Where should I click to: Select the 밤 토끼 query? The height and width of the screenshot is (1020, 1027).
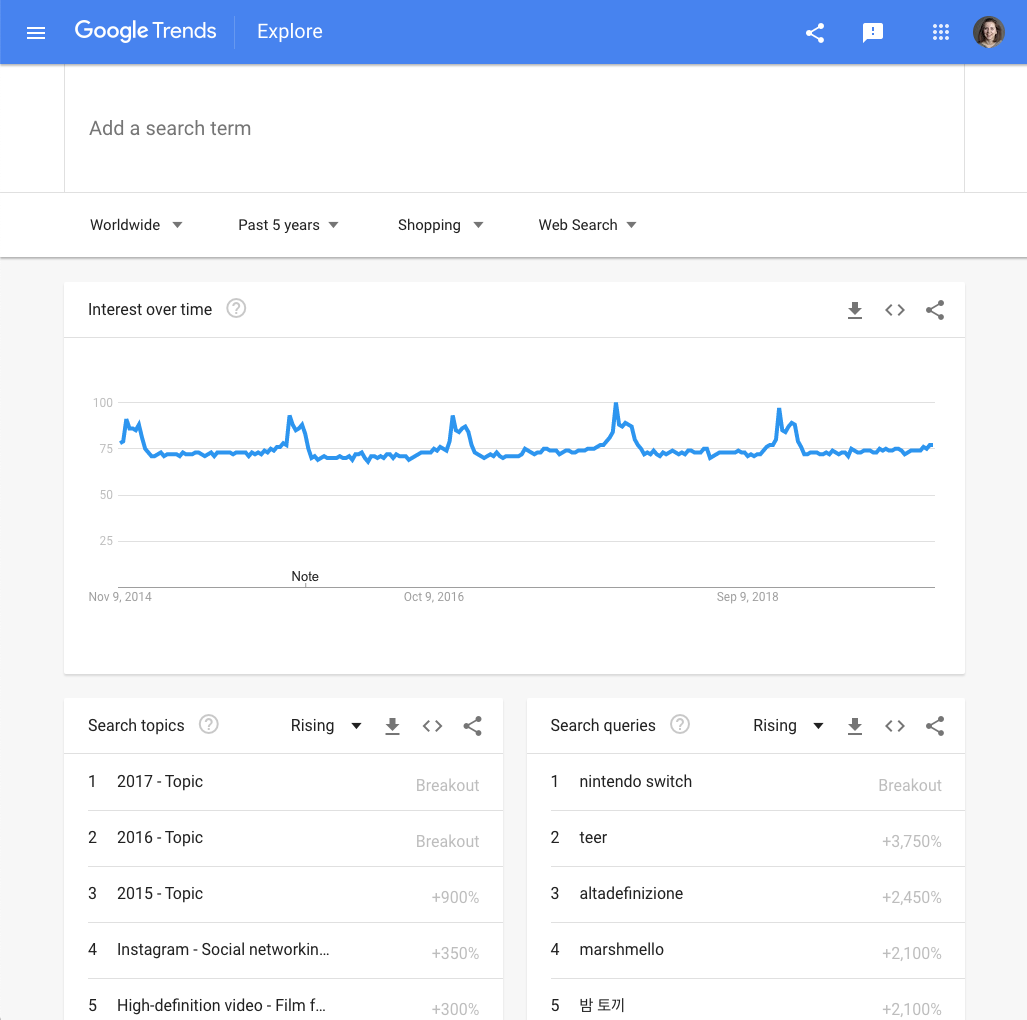[x=746, y=999]
